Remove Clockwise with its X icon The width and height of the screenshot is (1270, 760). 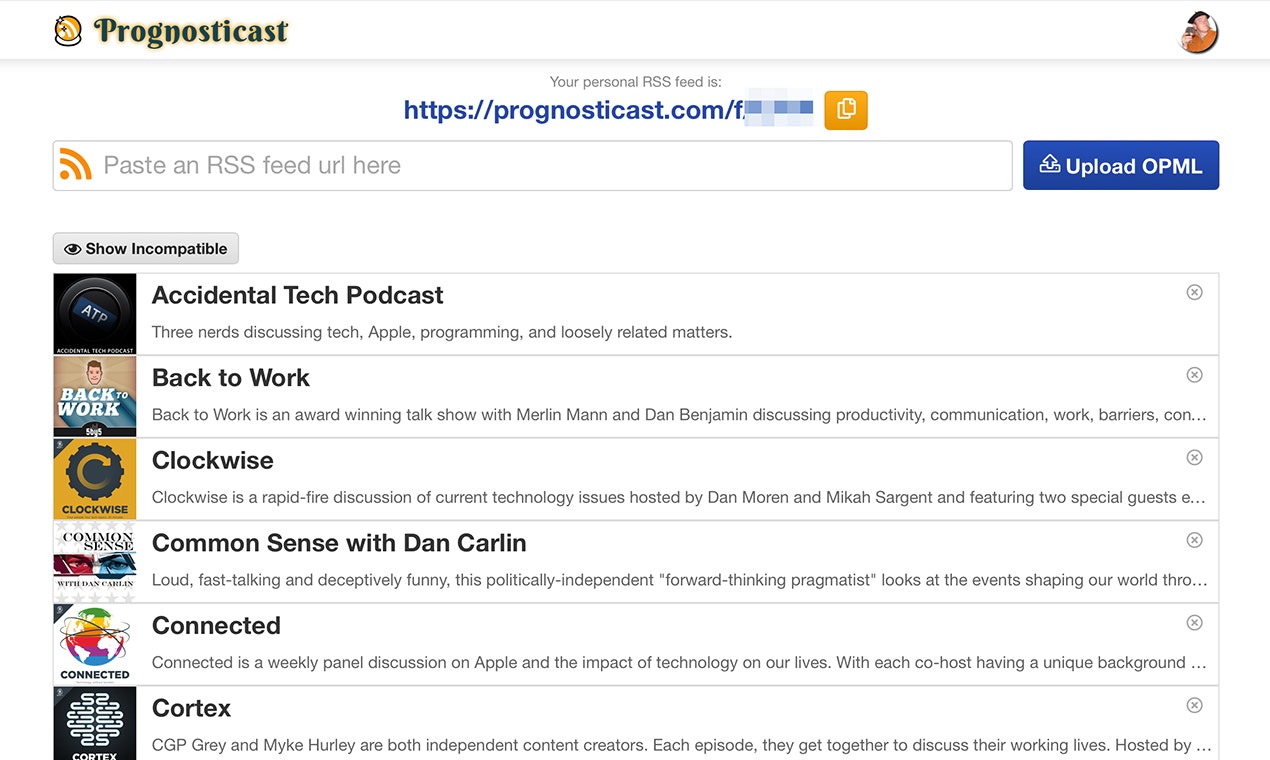point(1194,457)
